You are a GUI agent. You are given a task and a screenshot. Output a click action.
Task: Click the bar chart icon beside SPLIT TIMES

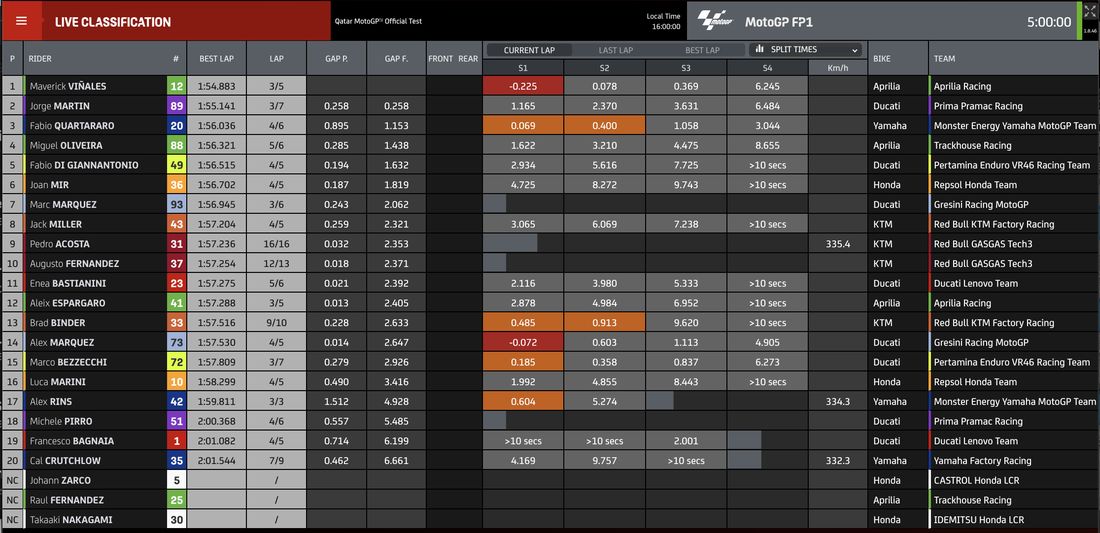(x=760, y=50)
